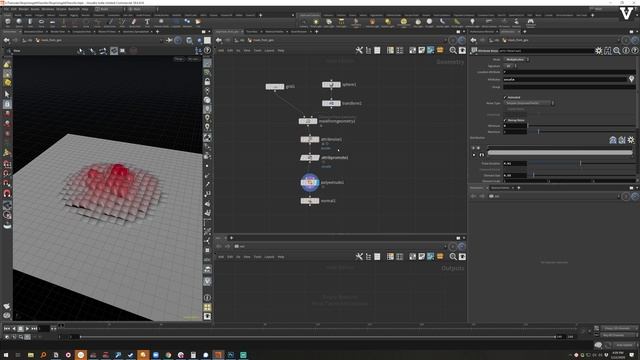Click the Group input field
Image resolution: width=640 pixels, height=360 pixels.
coord(569,87)
